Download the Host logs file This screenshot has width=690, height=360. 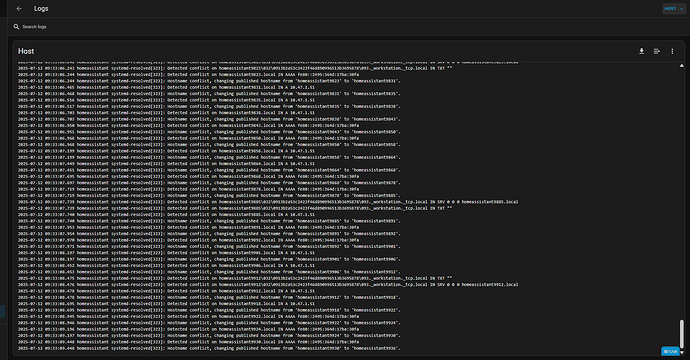coord(642,51)
